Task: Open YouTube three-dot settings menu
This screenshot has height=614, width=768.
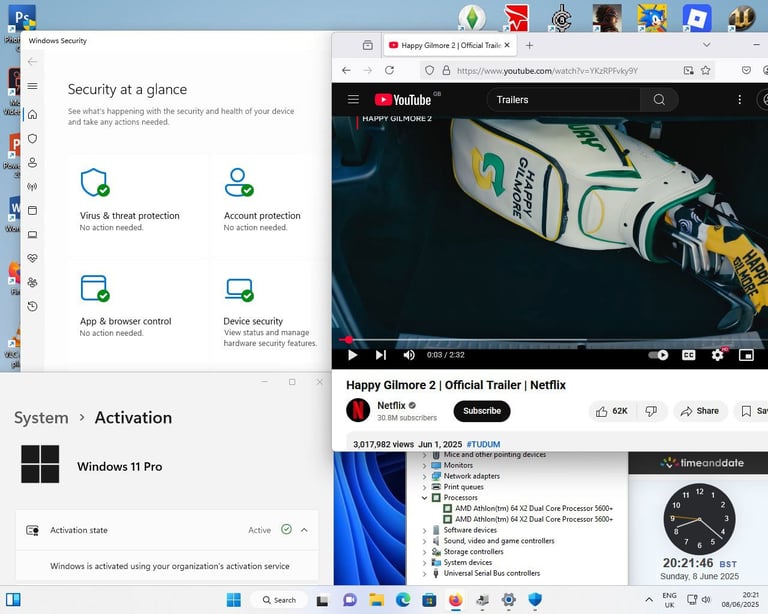Action: click(x=740, y=99)
